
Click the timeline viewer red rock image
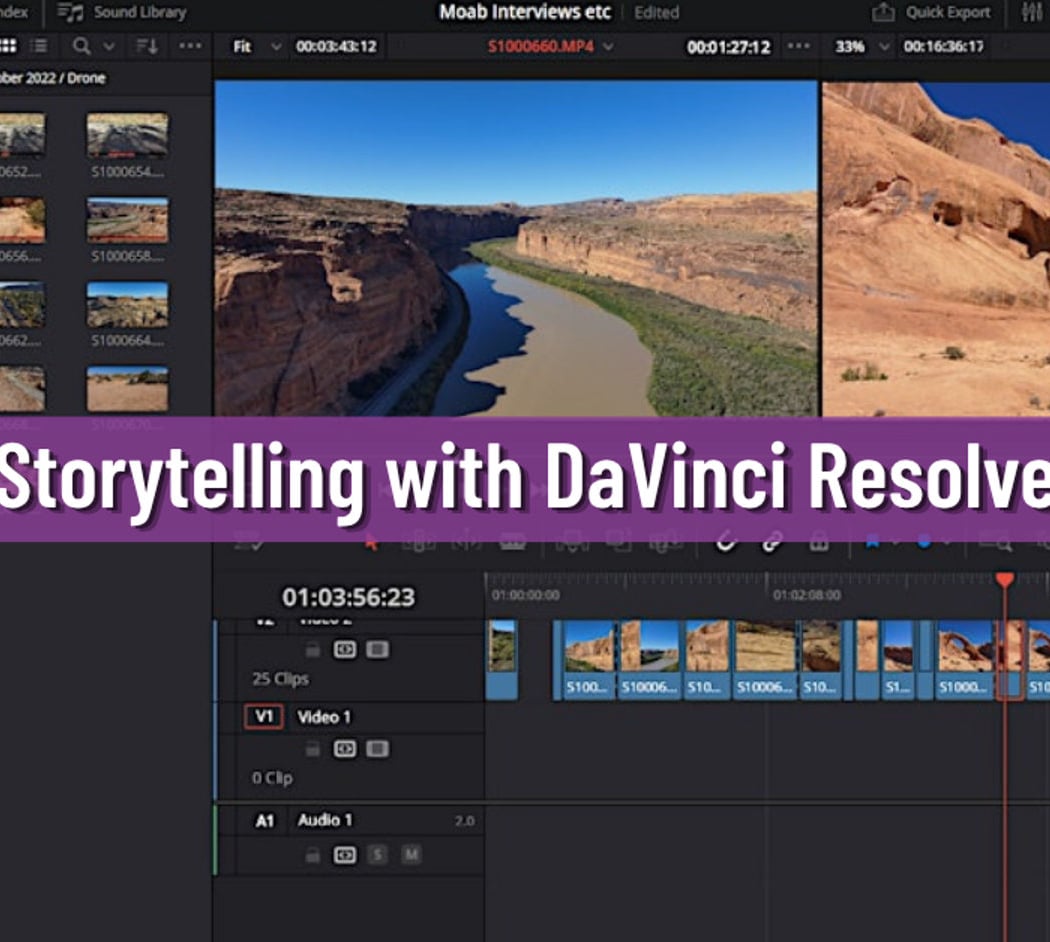tap(935, 248)
